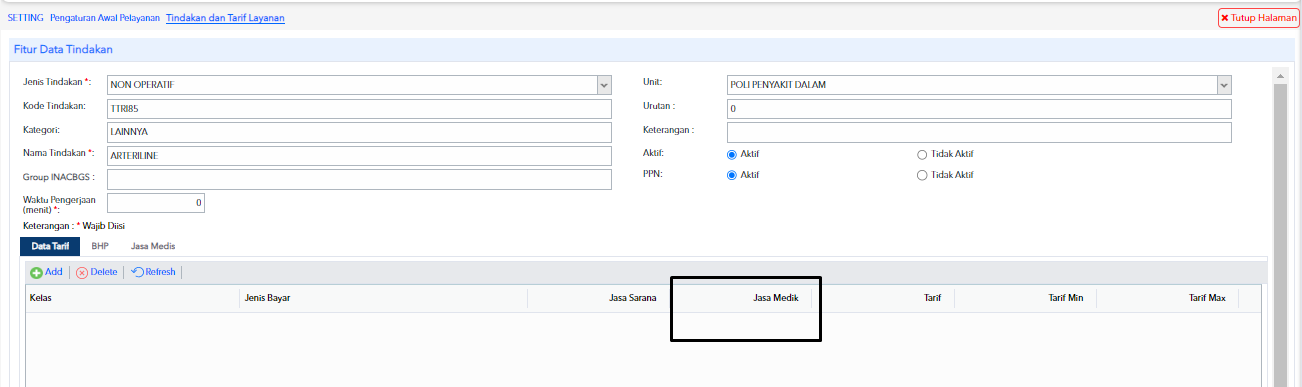Click the Tarif Min column header
The image size is (1302, 387).
(x=1026, y=298)
